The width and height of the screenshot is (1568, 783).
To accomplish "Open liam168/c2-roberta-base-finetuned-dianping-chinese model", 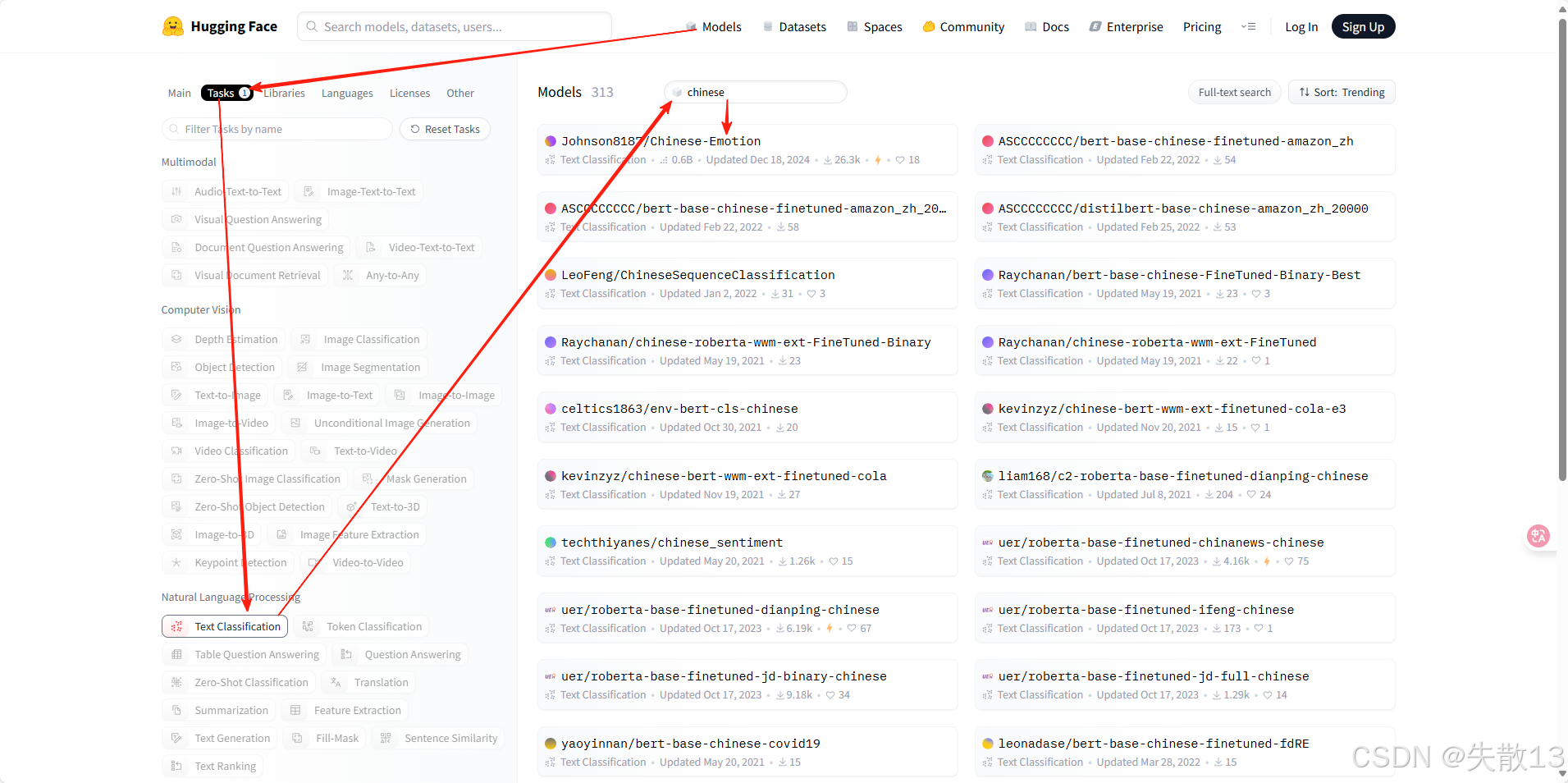I will pos(1185,484).
